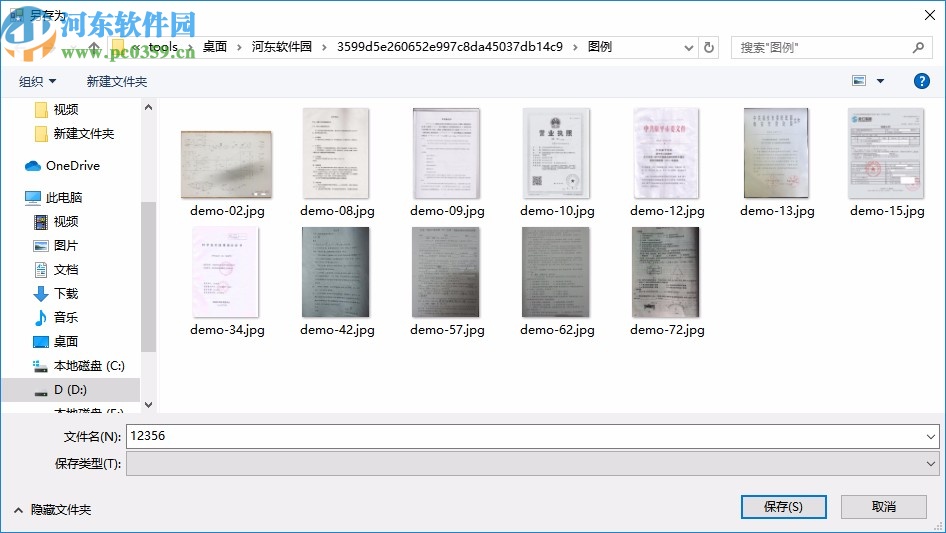Go to 河东软件园 in breadcrumb path
The image size is (946, 533).
tap(282, 47)
